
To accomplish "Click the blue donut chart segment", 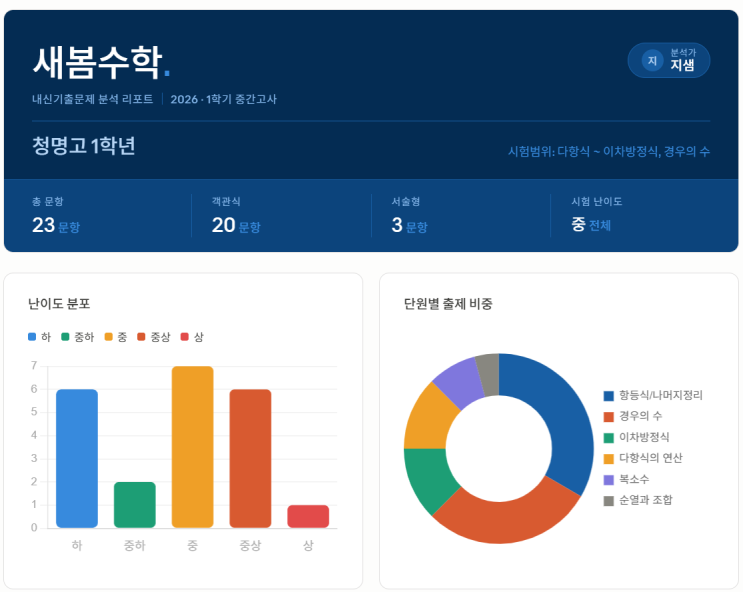I will pos(565,420).
